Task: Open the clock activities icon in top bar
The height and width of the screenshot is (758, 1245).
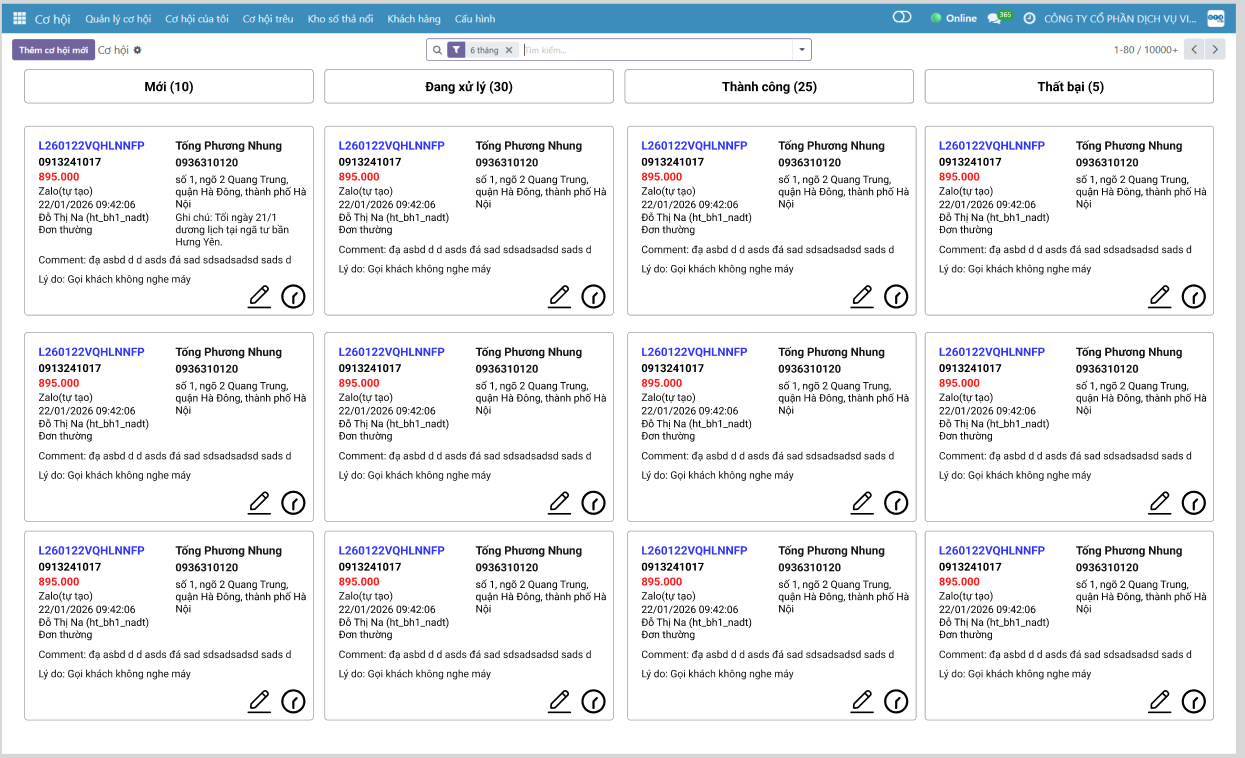Action: (x=1028, y=18)
